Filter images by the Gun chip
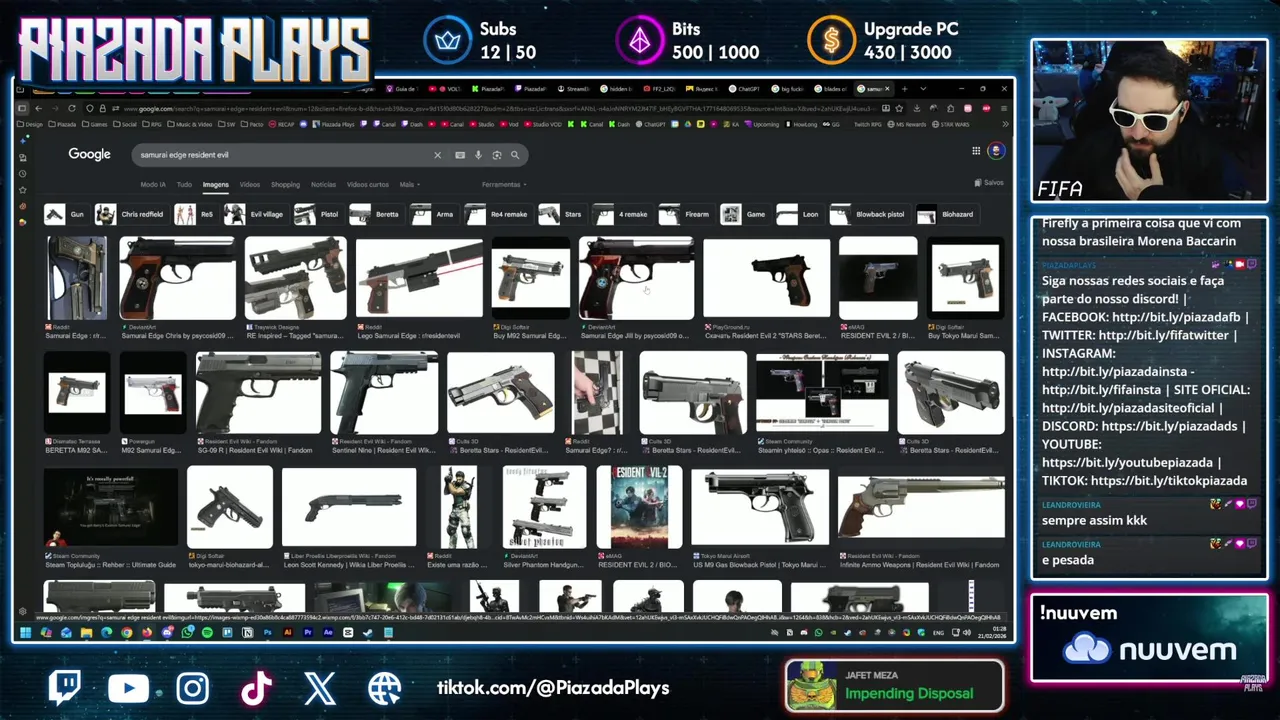Viewport: 1280px width, 720px height. [65, 214]
